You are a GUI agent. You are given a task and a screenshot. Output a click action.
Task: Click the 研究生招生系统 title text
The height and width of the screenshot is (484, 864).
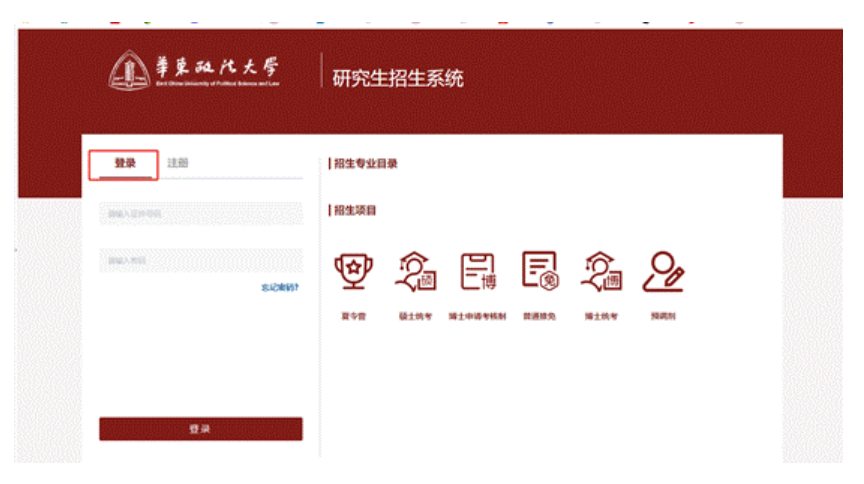tap(397, 78)
